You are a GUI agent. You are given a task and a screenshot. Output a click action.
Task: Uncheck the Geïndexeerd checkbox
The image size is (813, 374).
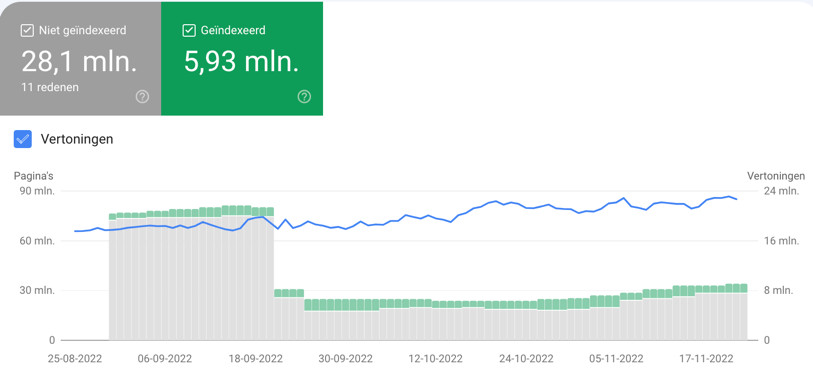pyautogui.click(x=189, y=31)
